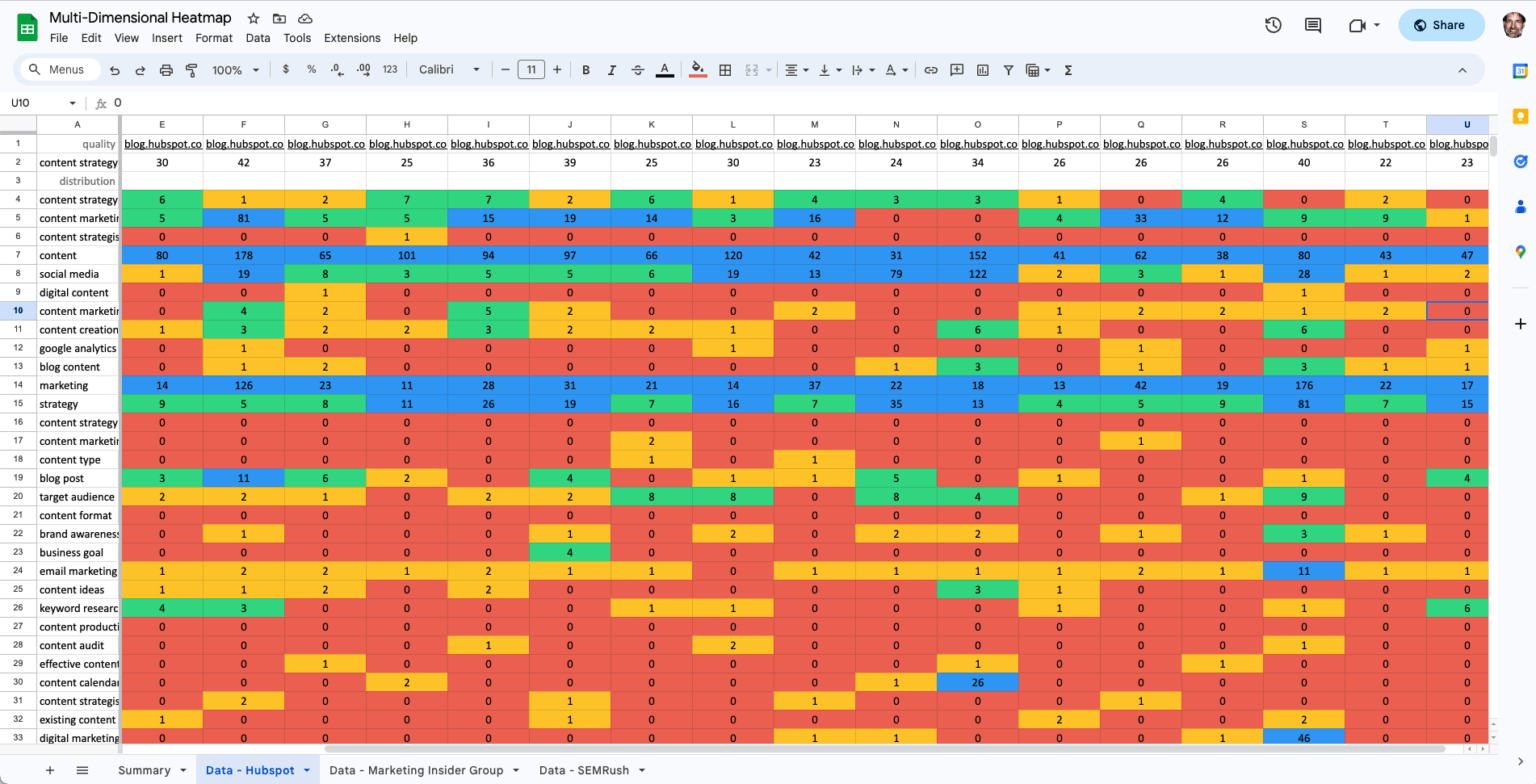Format selection as currency
1536x784 pixels.
[286, 70]
